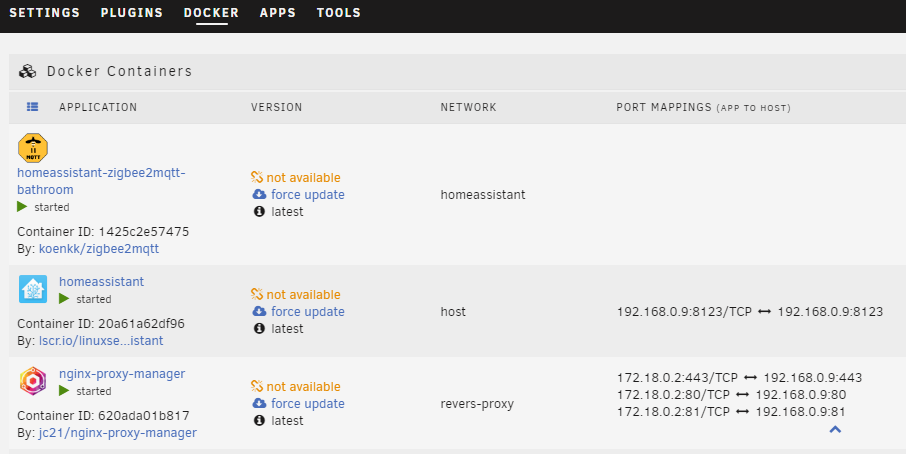Click the green started arrow under homeassistant
The image size is (906, 454).
tap(64, 299)
